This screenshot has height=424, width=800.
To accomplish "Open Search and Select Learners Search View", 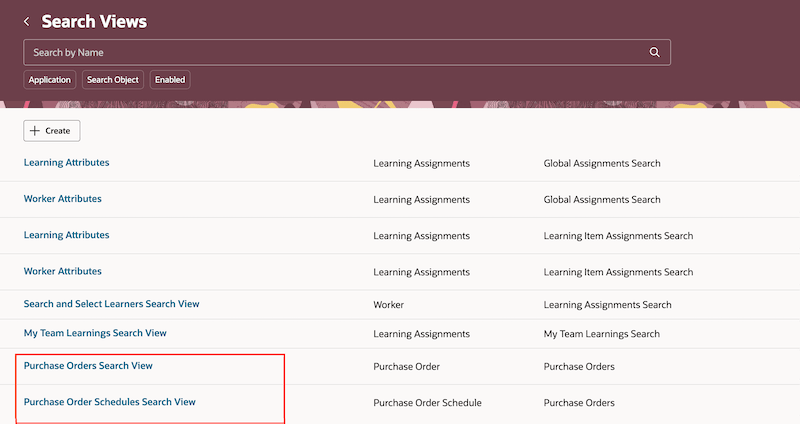I will coord(118,304).
